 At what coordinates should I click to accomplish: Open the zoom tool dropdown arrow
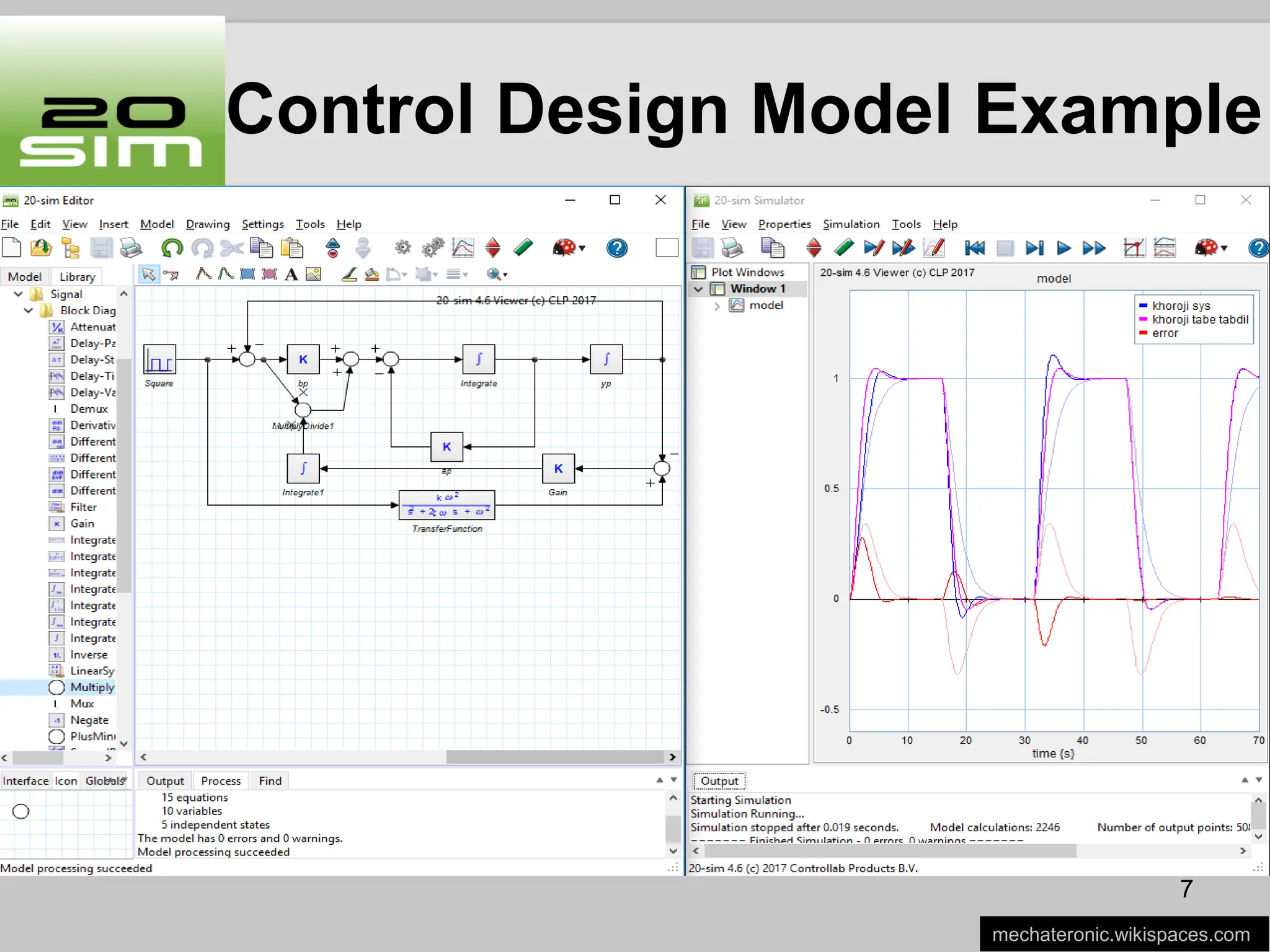click(505, 275)
